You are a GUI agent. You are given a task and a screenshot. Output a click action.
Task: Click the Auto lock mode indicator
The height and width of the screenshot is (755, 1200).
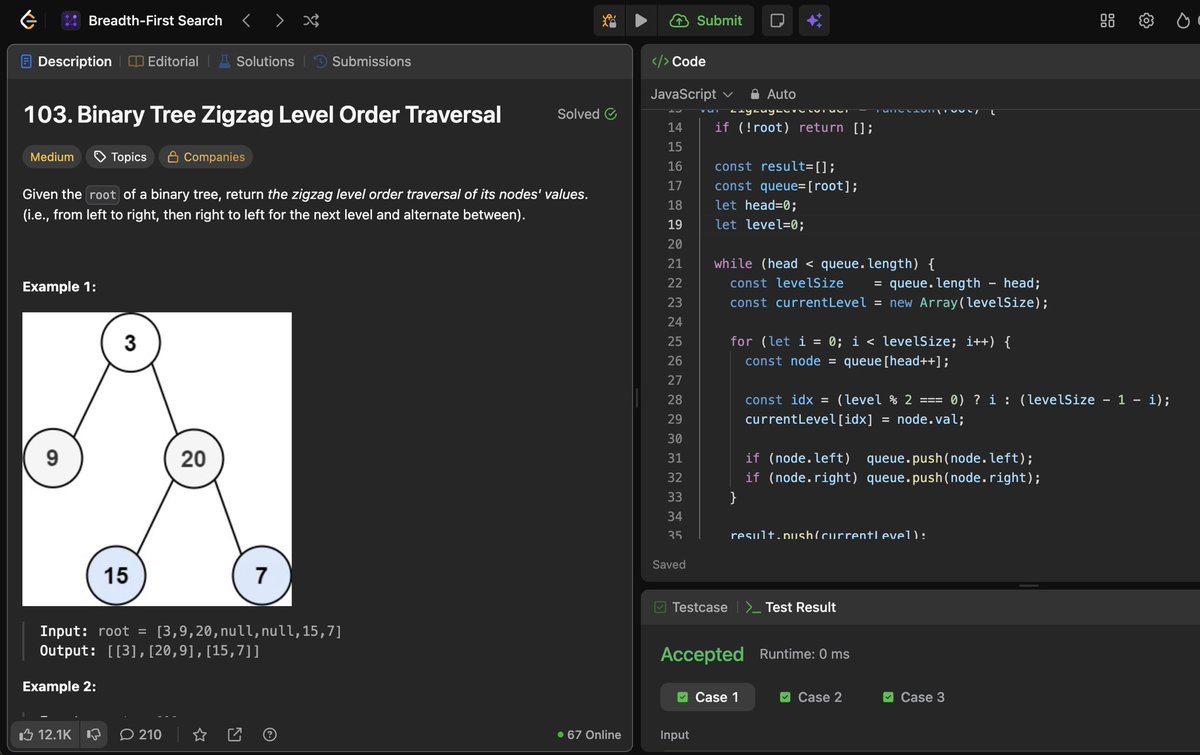click(773, 94)
